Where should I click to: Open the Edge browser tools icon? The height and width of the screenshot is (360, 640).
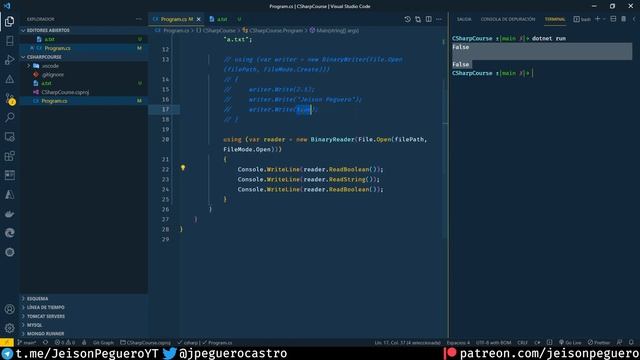[9, 233]
